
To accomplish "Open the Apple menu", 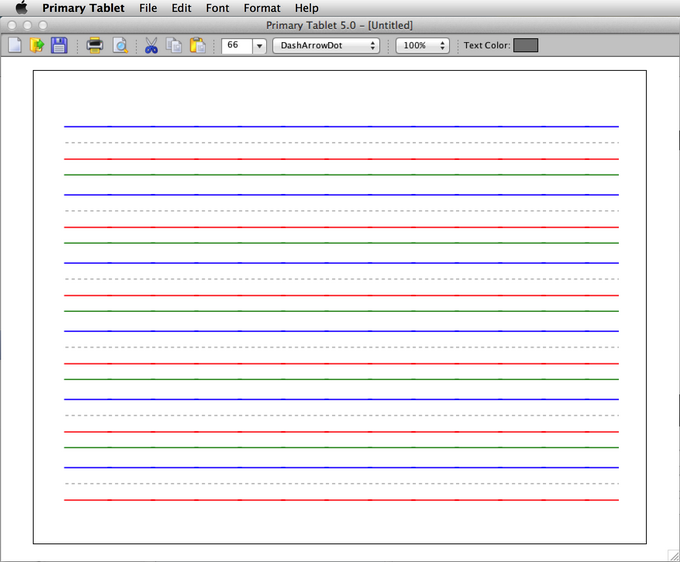I will (21, 8).
